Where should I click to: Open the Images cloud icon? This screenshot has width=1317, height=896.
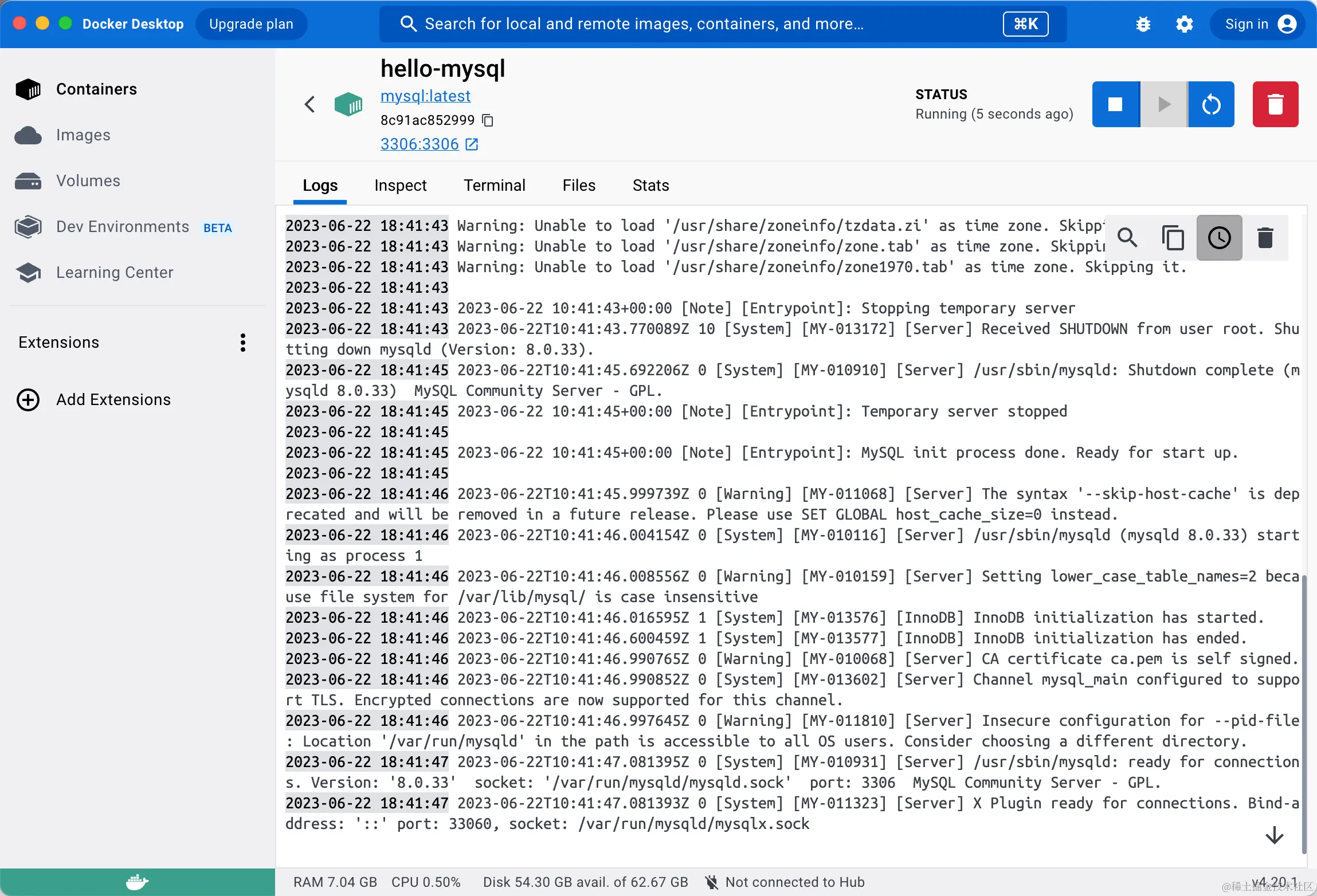click(28, 136)
